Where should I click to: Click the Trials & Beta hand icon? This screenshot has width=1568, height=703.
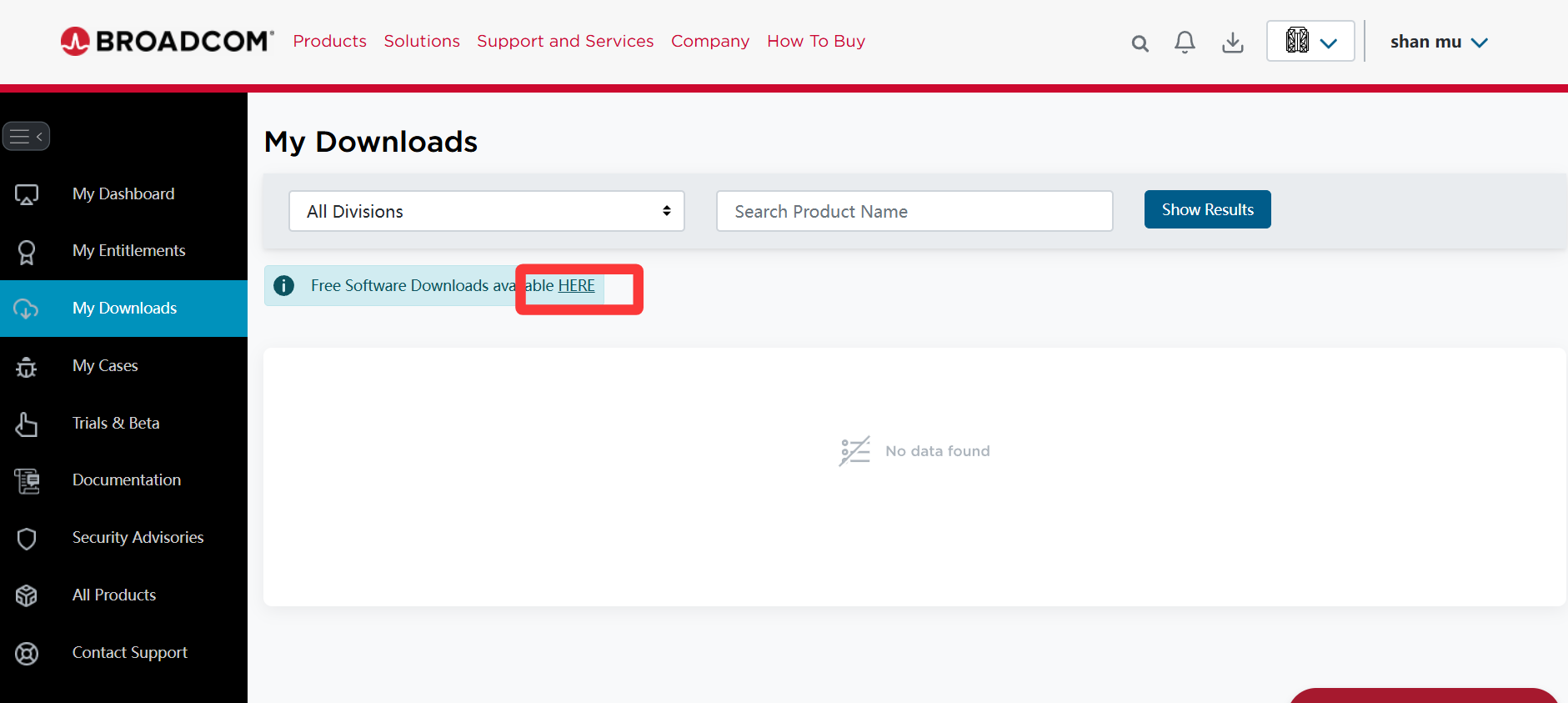tap(27, 424)
